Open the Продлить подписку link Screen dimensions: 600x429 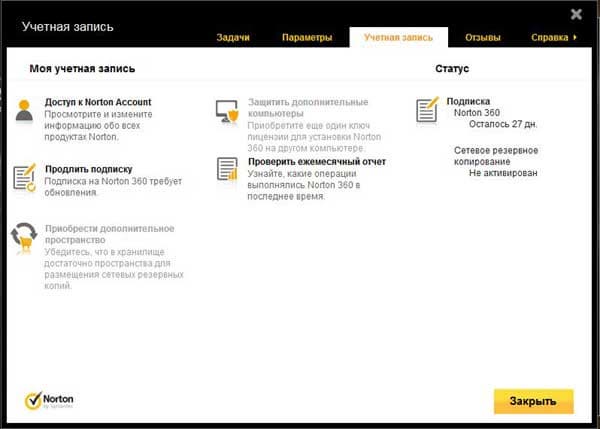(89, 169)
